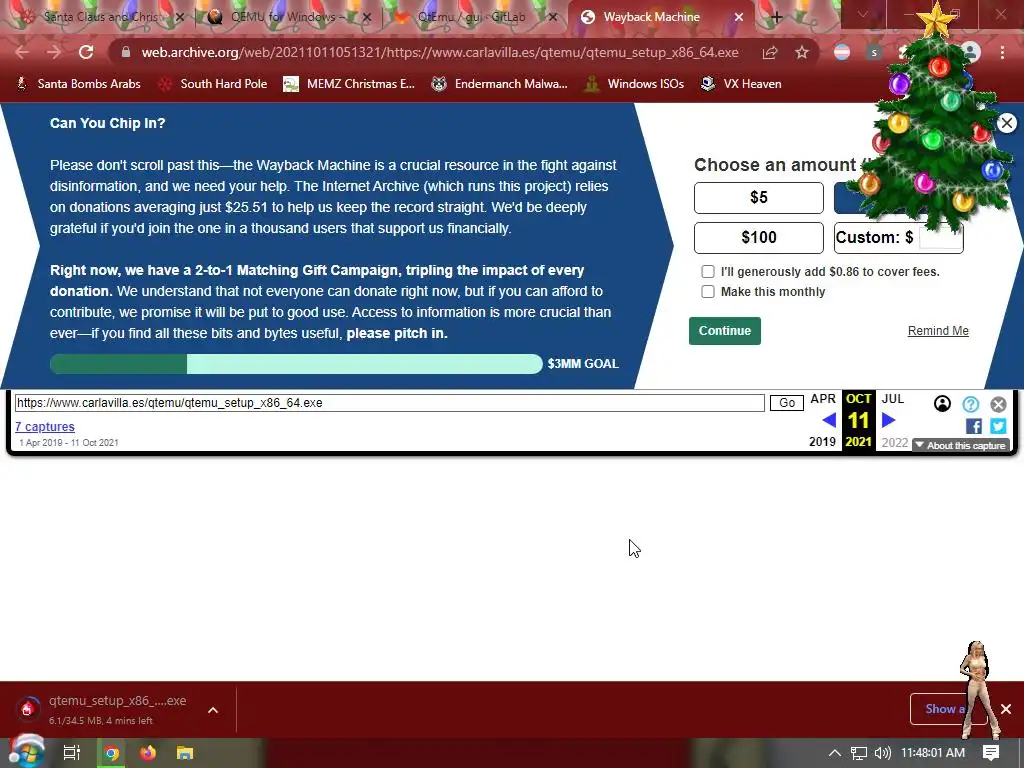Show hidden tray icons chevron
Screen dimensions: 1024x768
coord(834,753)
